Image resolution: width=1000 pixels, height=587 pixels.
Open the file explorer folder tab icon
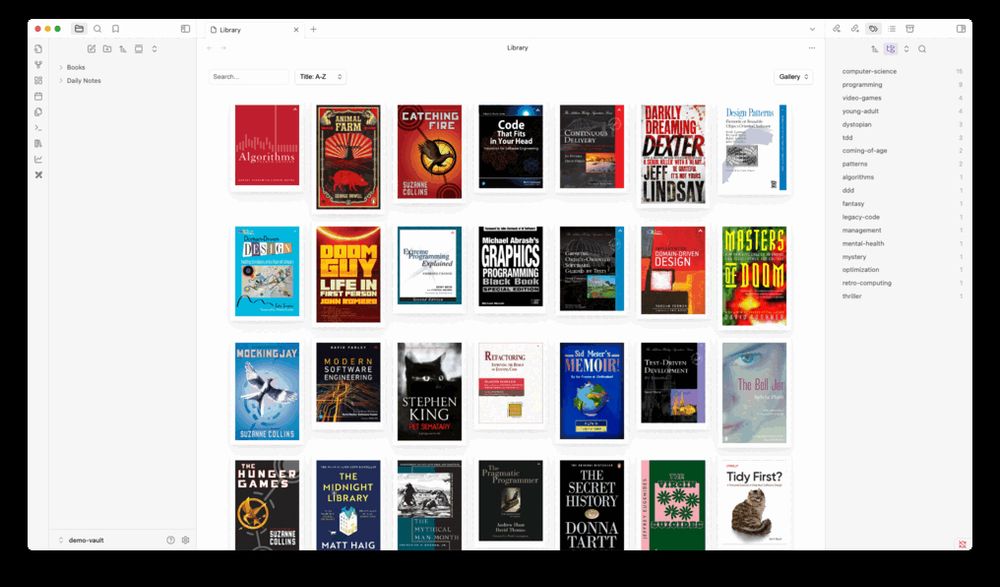(79, 29)
